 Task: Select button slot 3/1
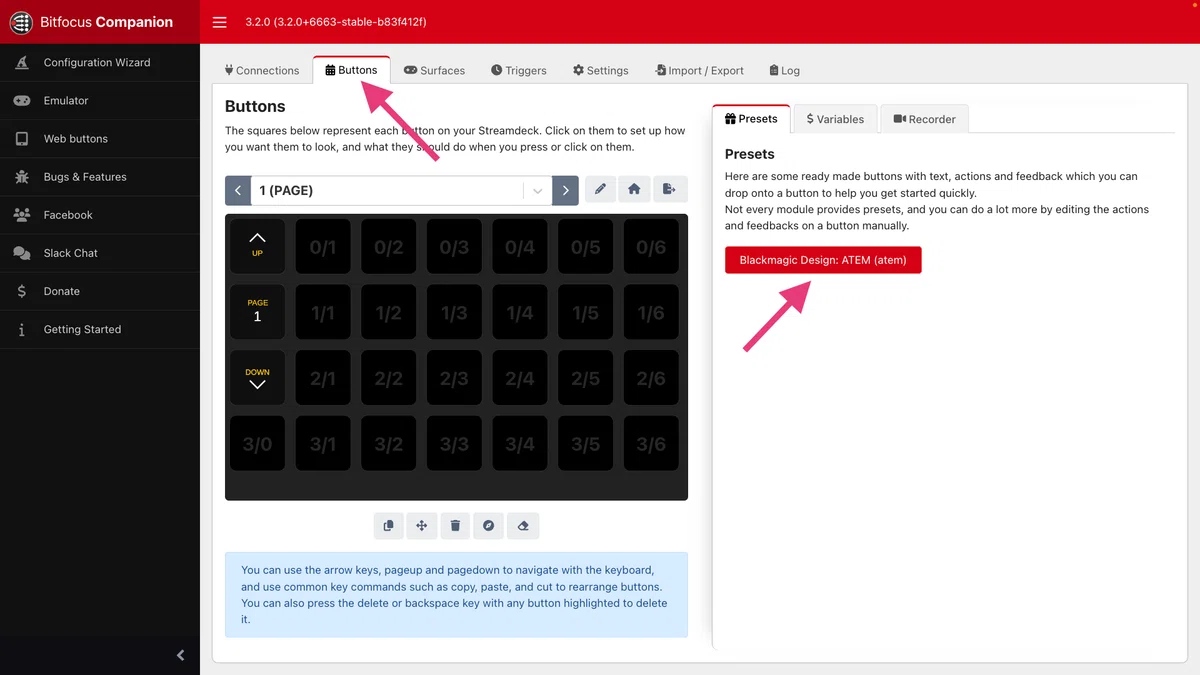[x=323, y=443]
